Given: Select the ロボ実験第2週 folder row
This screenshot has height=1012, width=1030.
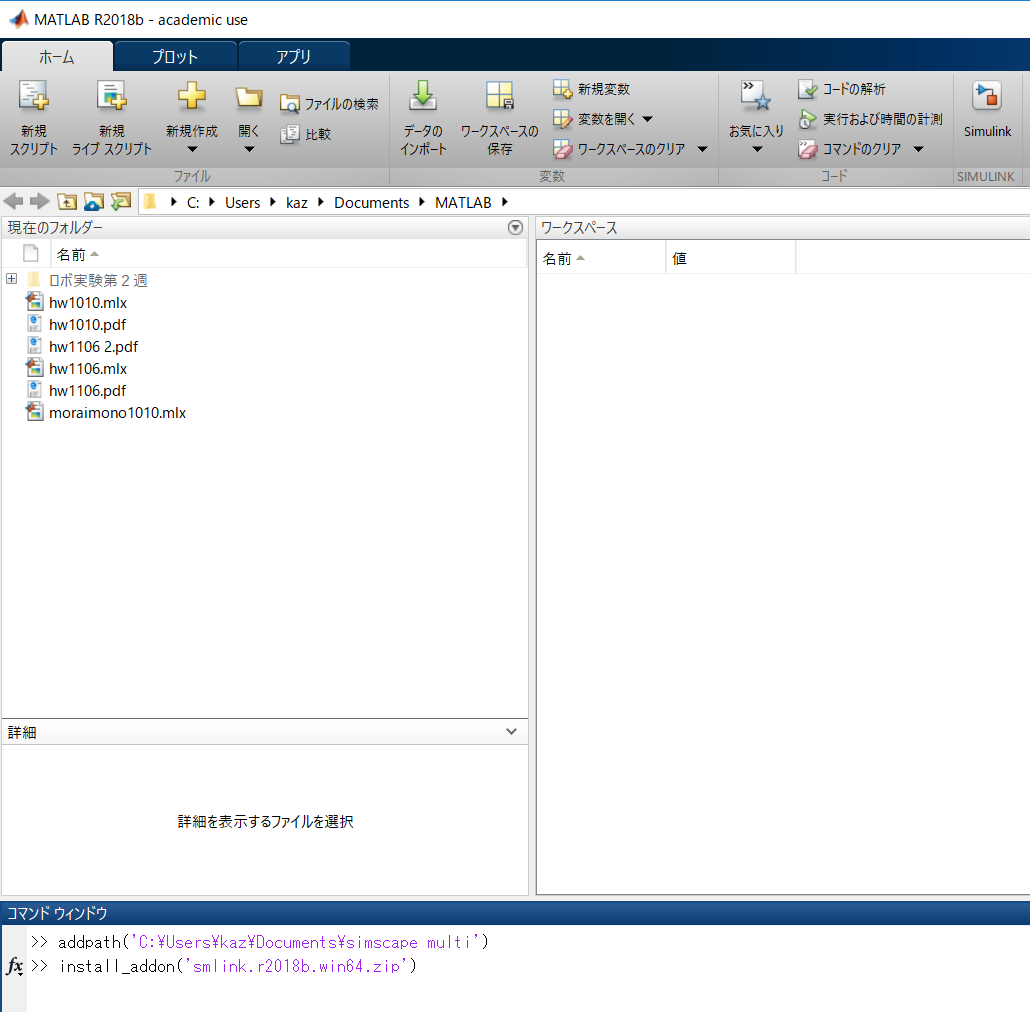Looking at the screenshot, I should pyautogui.click(x=98, y=280).
